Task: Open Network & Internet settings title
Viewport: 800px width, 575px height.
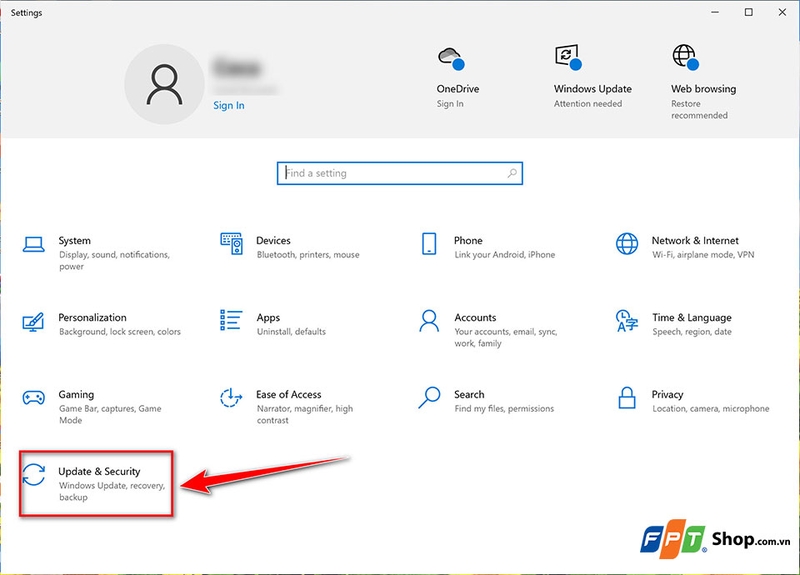Action: [695, 241]
